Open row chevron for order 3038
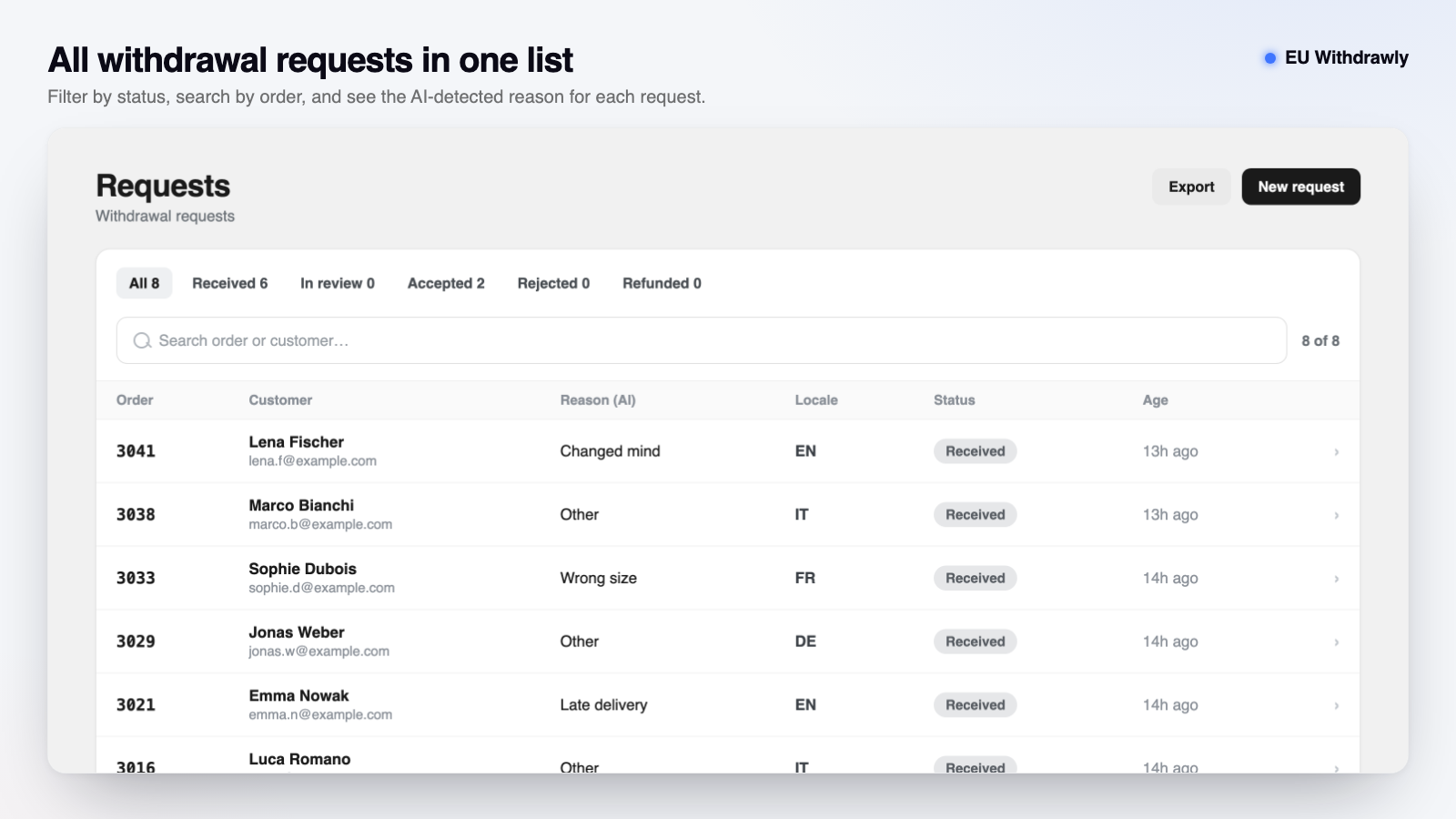The height and width of the screenshot is (819, 1456). coord(1336,515)
